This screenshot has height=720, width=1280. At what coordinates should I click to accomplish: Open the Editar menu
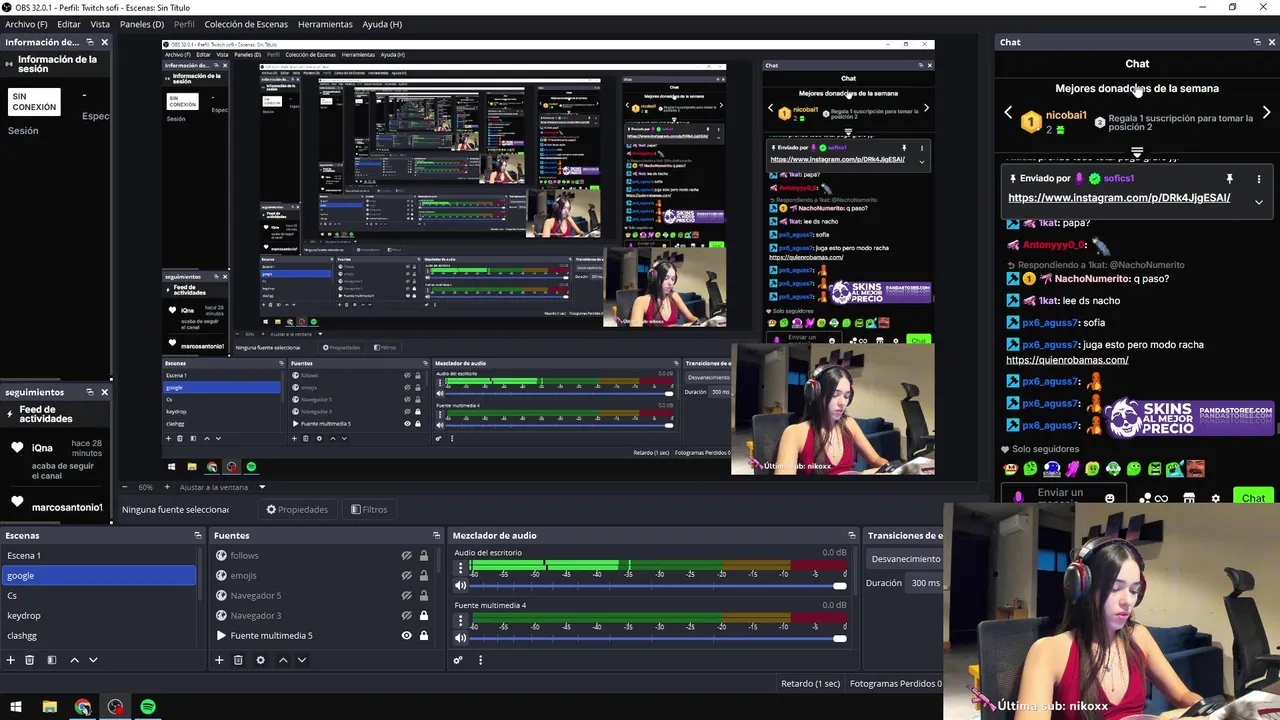69,24
